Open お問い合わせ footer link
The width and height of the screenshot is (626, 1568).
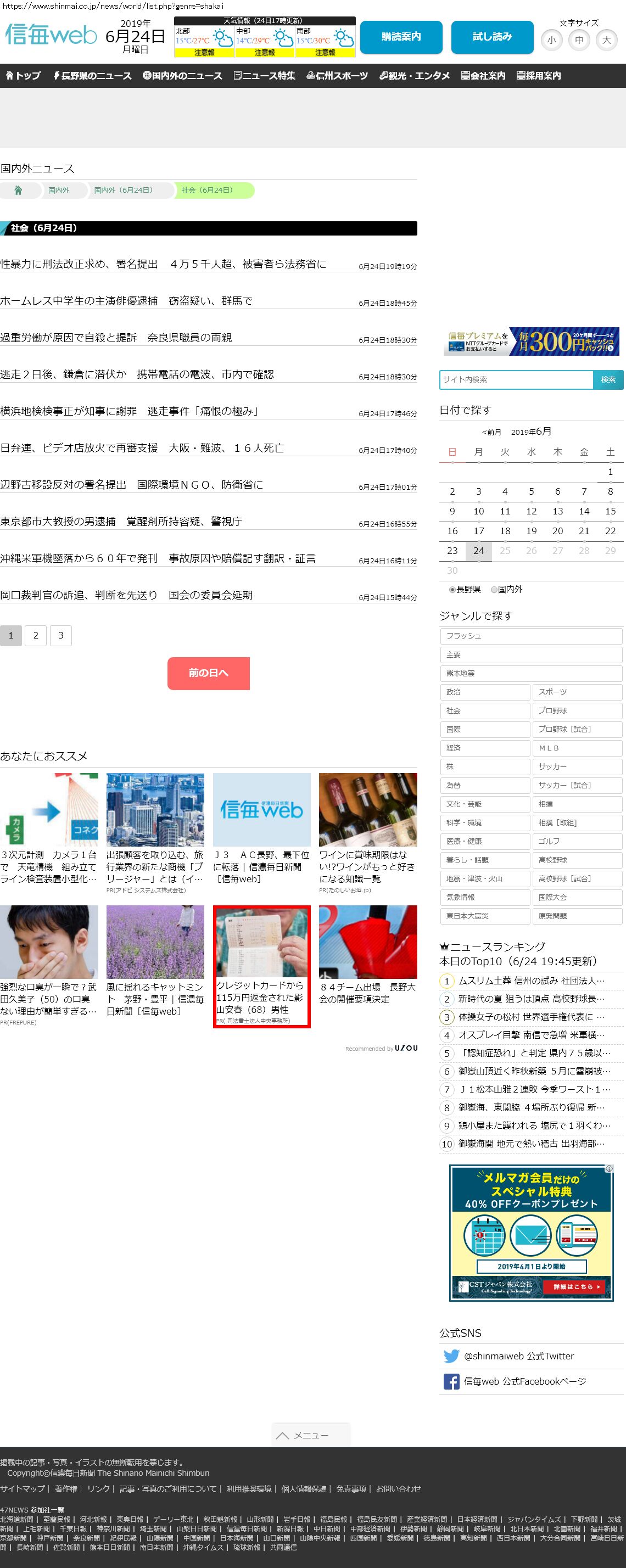[398, 1488]
